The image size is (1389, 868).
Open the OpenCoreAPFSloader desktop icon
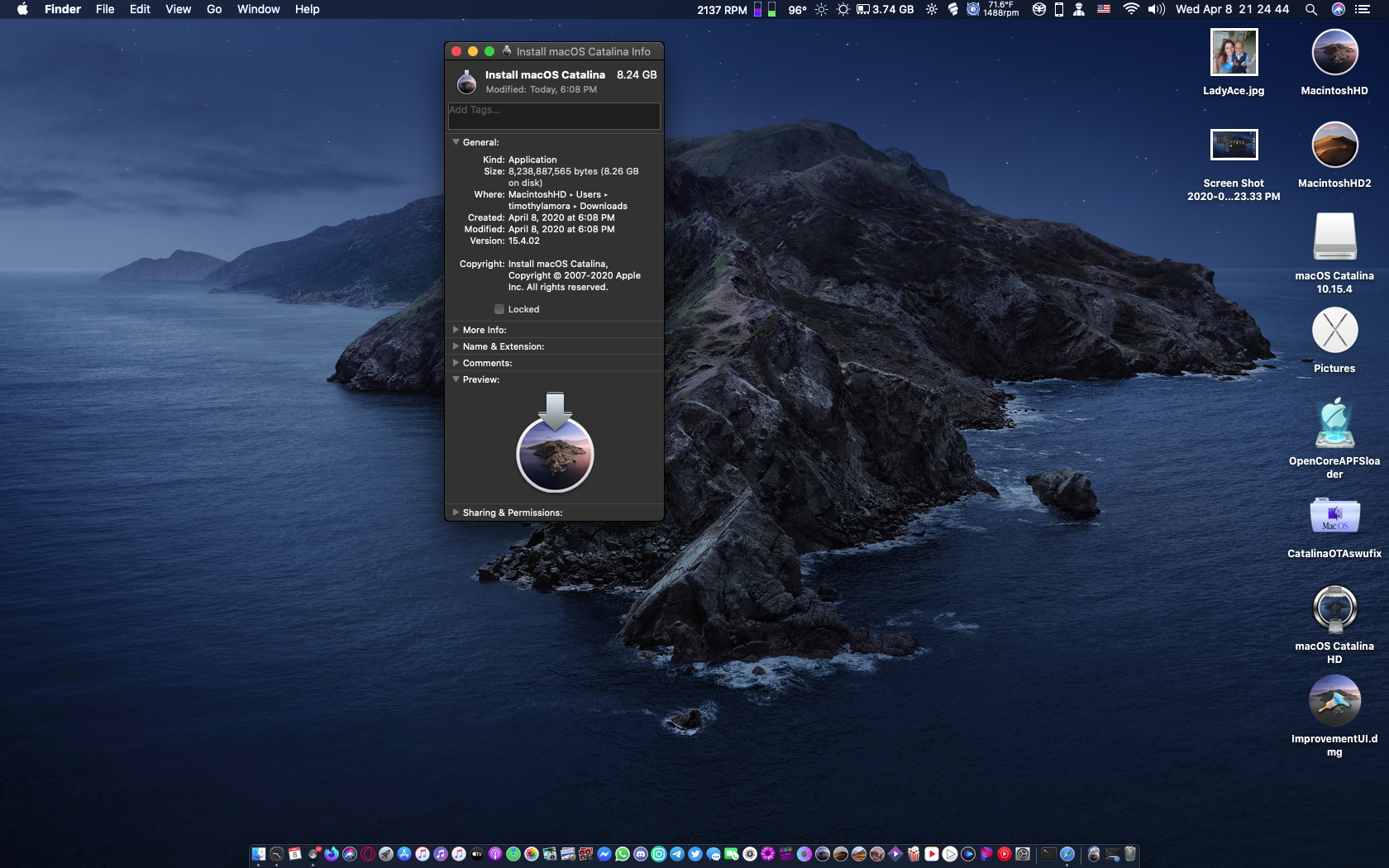[x=1334, y=424]
